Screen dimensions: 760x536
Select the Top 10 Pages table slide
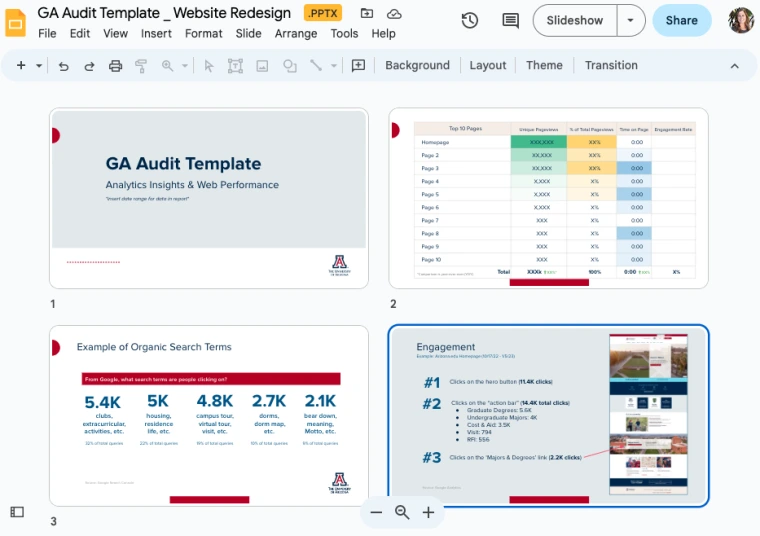click(548, 198)
